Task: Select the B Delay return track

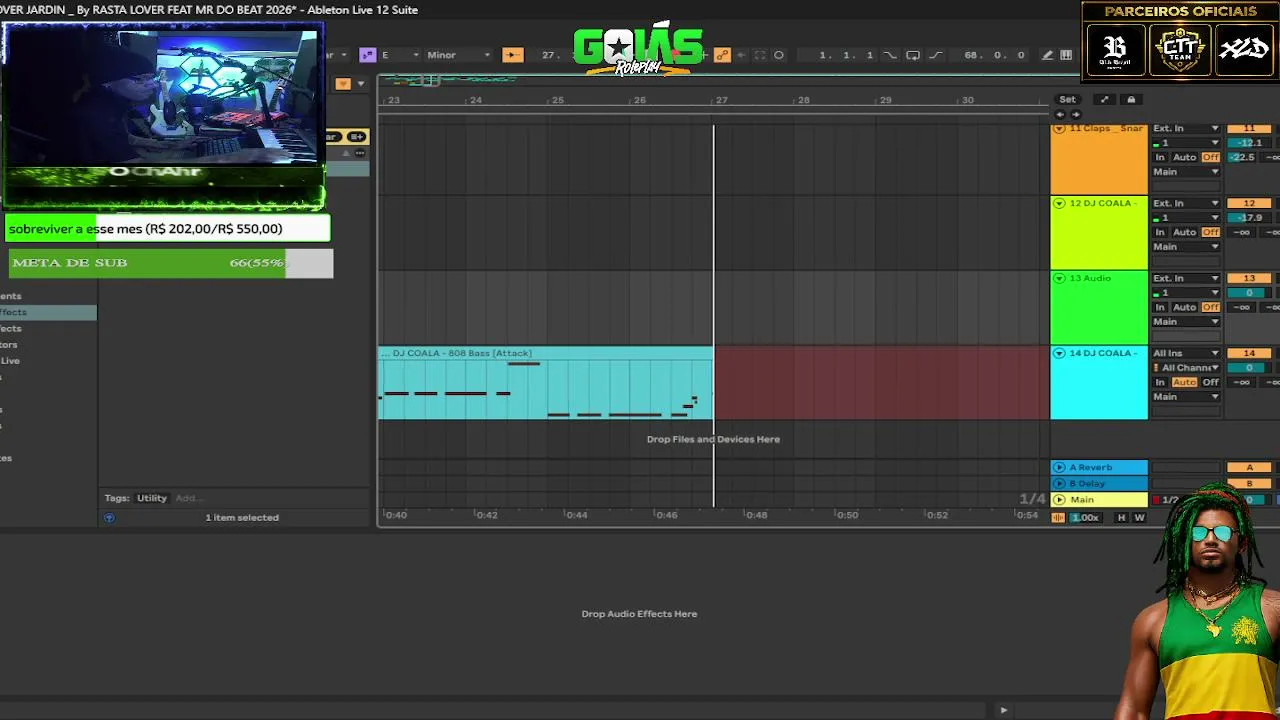Action: coord(1099,483)
